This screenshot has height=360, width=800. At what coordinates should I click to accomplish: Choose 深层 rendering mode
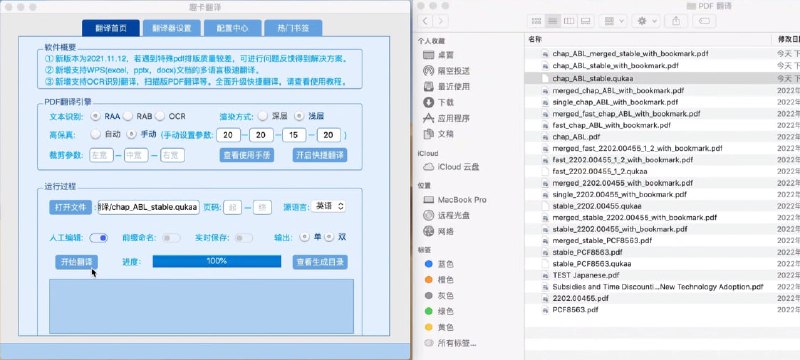coord(262,116)
